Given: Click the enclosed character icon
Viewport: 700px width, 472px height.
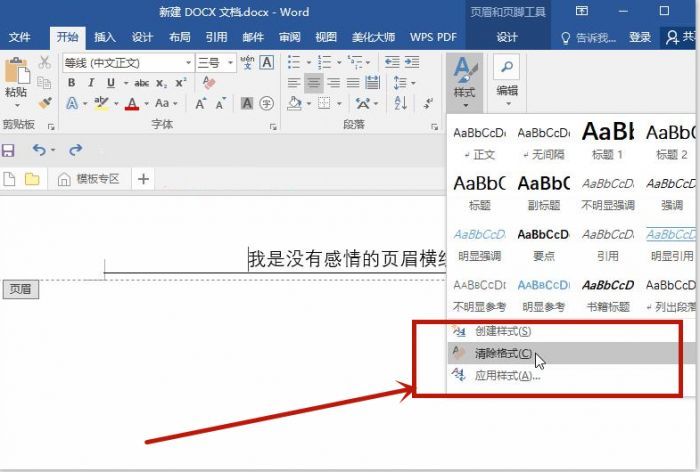Looking at the screenshot, I should [x=267, y=104].
